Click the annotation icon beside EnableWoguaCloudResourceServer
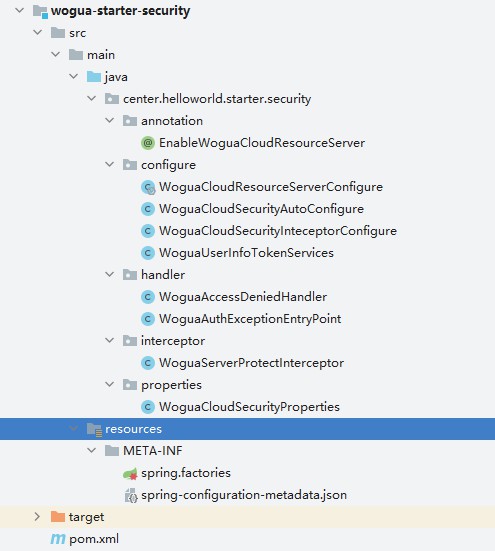This screenshot has width=495, height=551. click(148, 143)
